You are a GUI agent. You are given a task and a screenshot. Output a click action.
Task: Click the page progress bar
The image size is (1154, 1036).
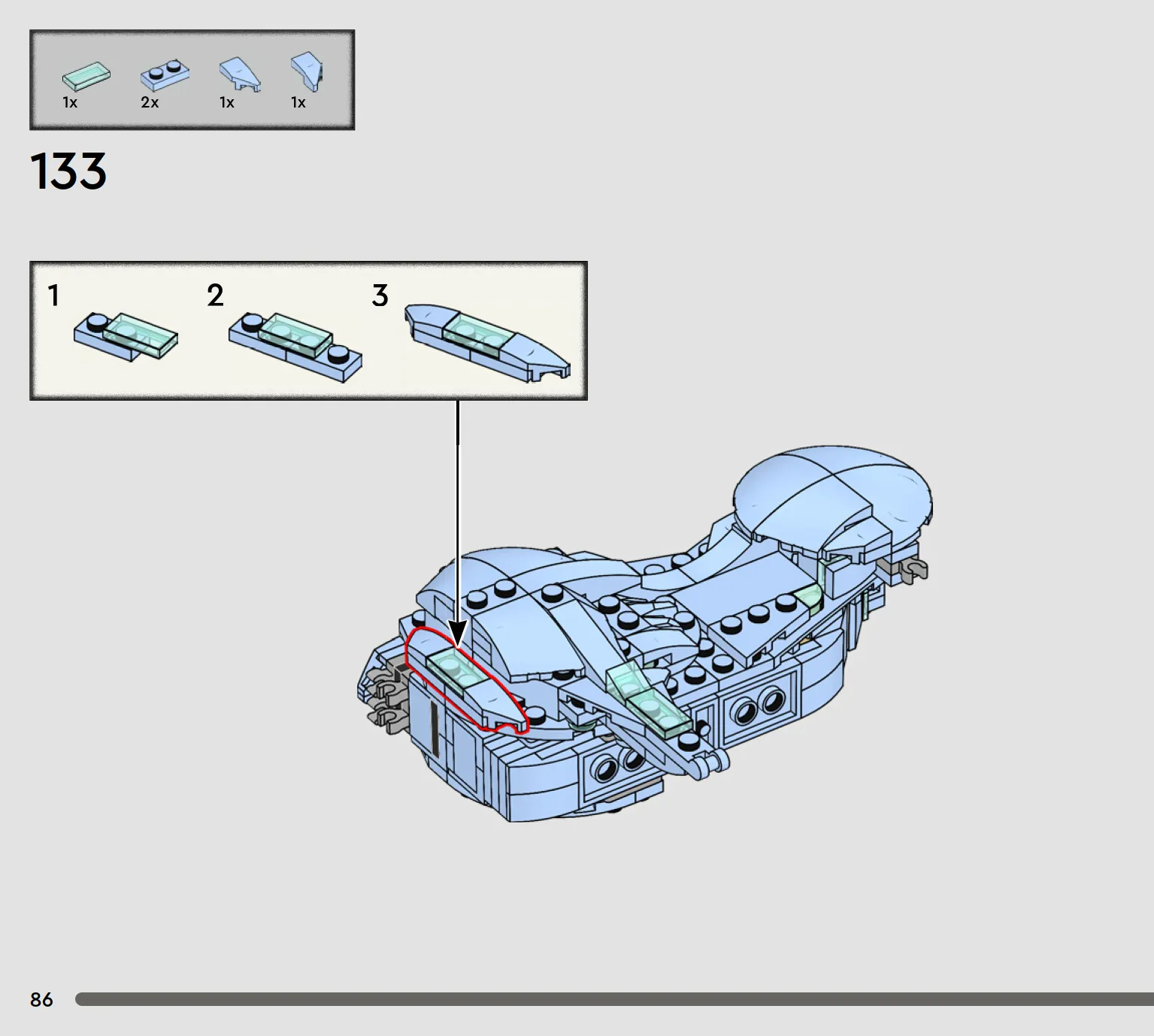click(614, 999)
